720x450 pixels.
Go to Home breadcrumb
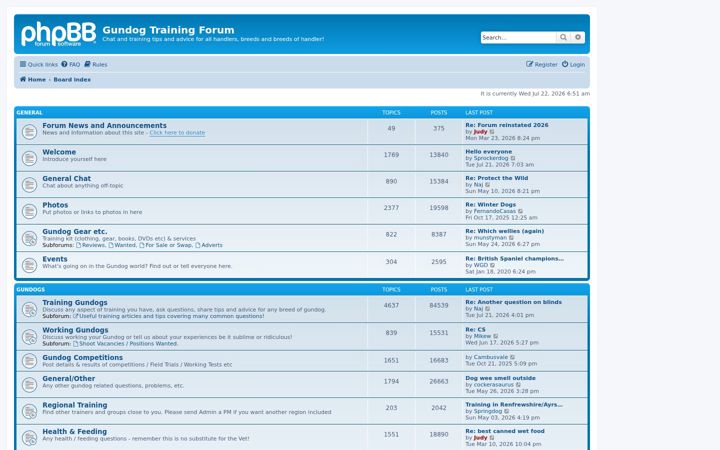[x=33, y=79]
